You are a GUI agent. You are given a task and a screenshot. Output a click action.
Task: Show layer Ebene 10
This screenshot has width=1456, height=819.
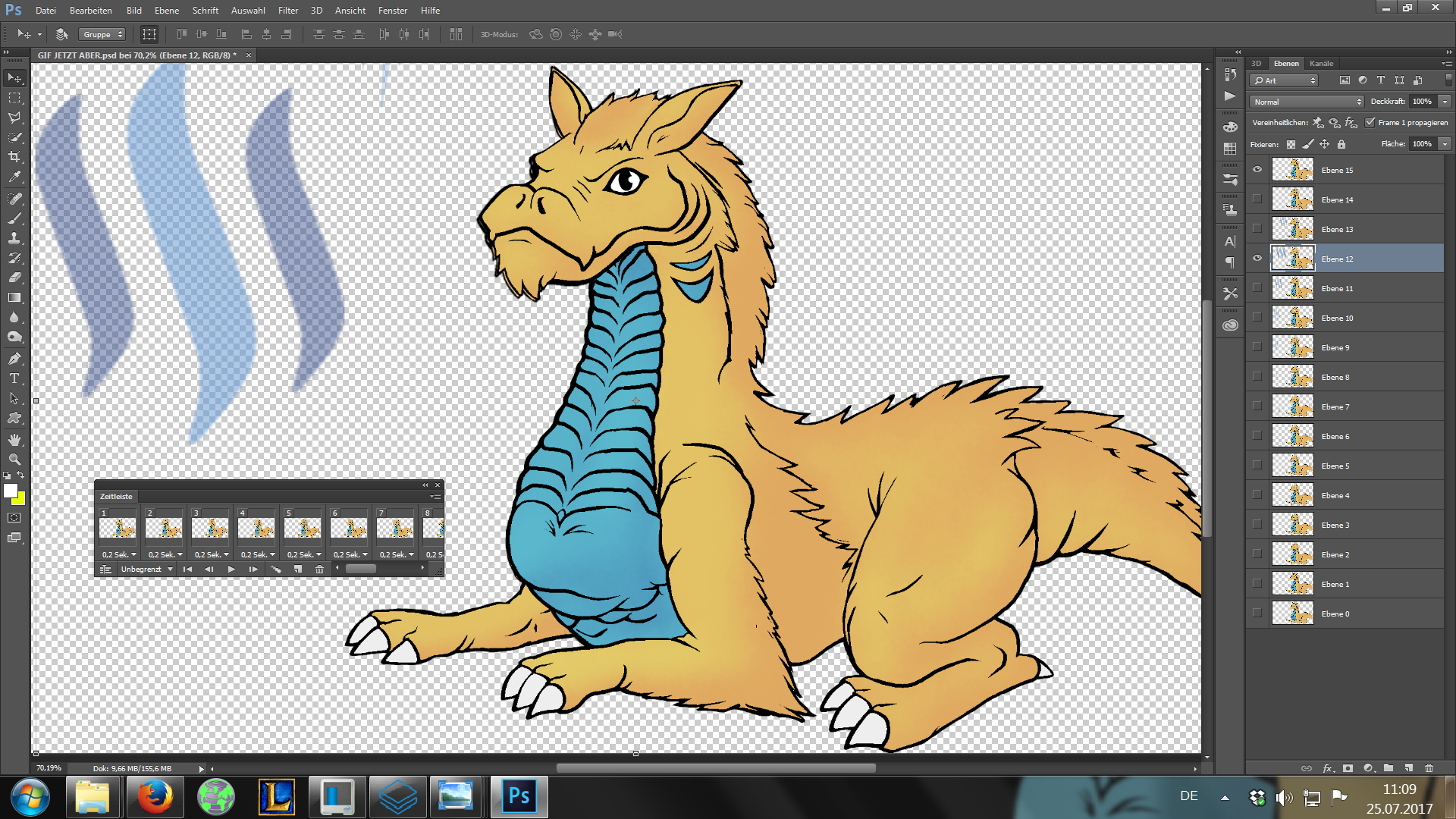(x=1257, y=318)
